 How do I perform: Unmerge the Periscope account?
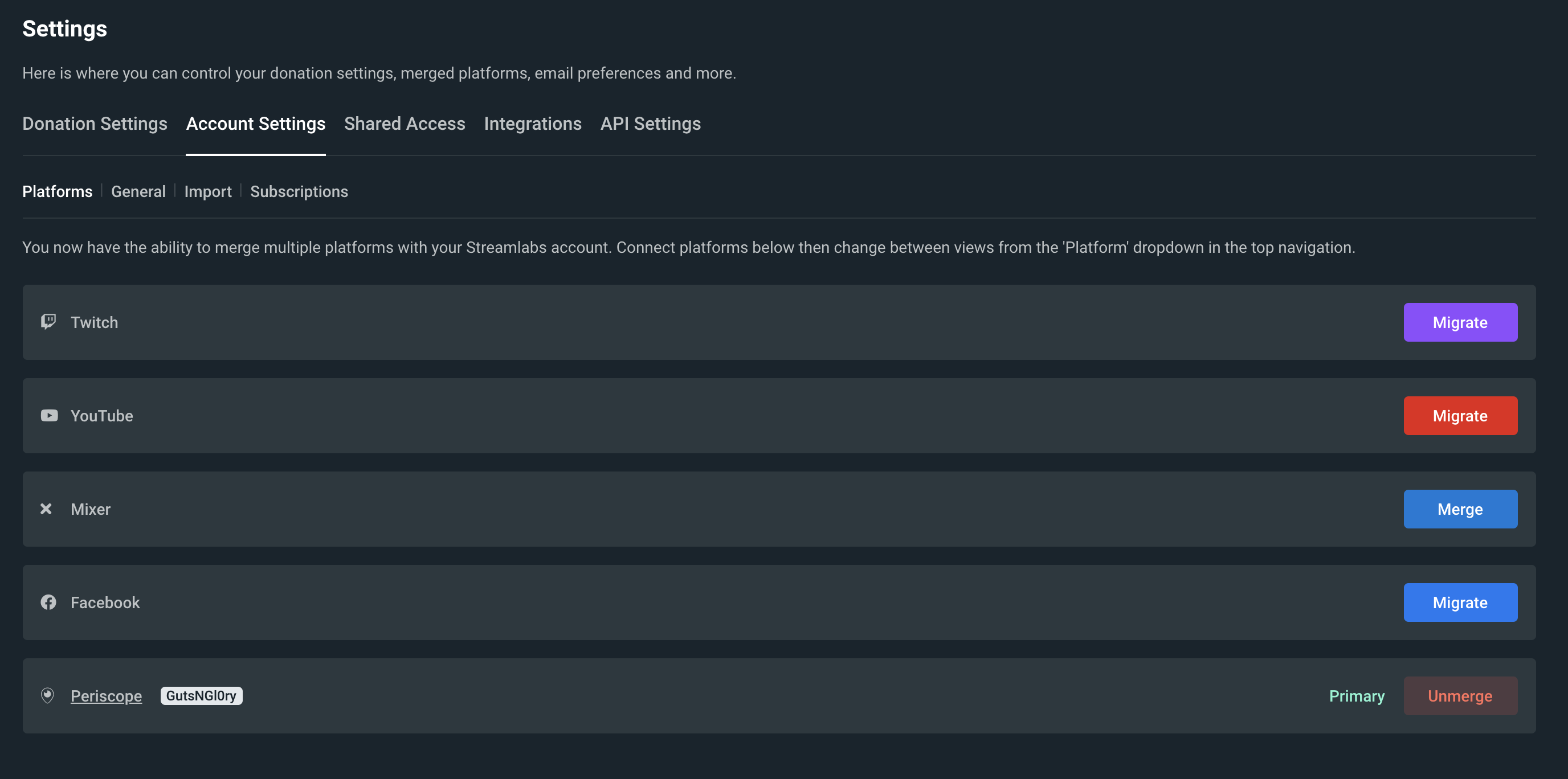tap(1460, 696)
